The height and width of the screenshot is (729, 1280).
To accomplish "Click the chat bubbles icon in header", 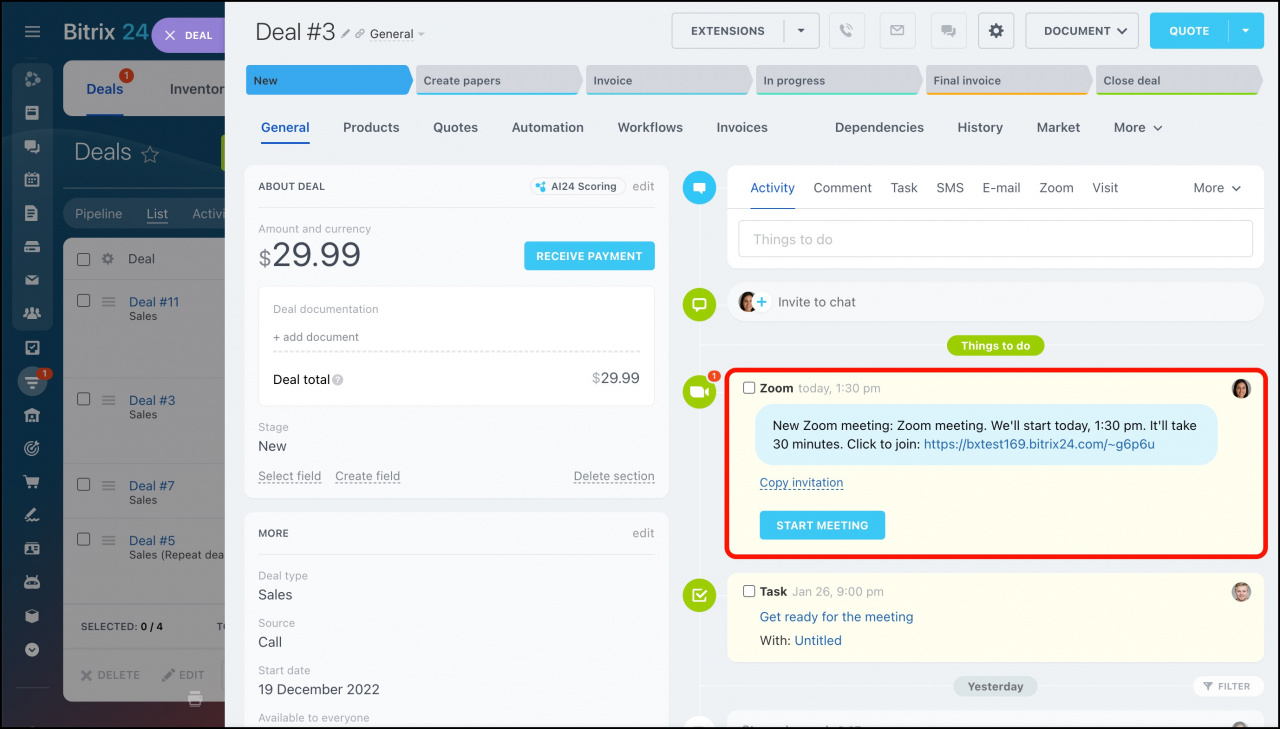I will [x=948, y=31].
